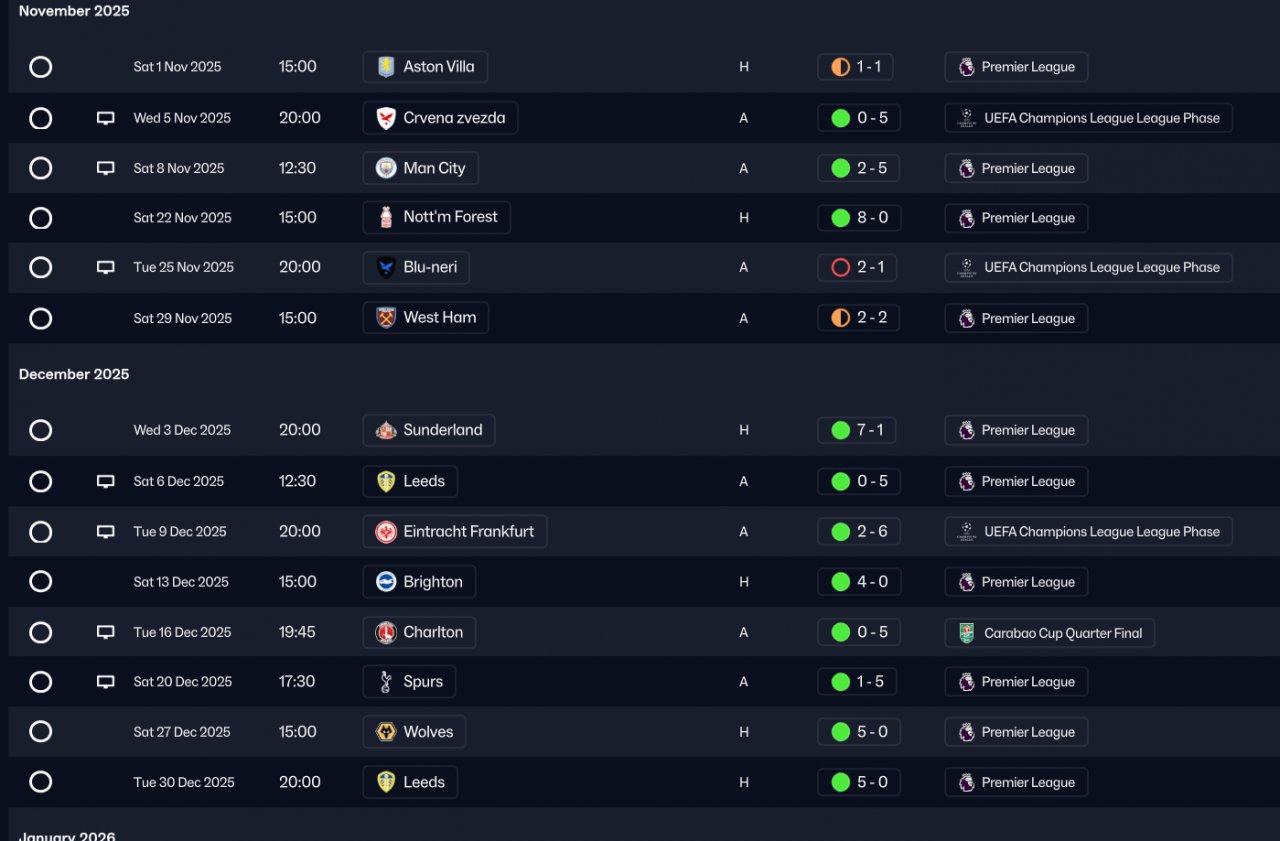The image size is (1280, 841).
Task: Open UEFA Champions League League Phase for Blu-neri
Action: 1088,268
